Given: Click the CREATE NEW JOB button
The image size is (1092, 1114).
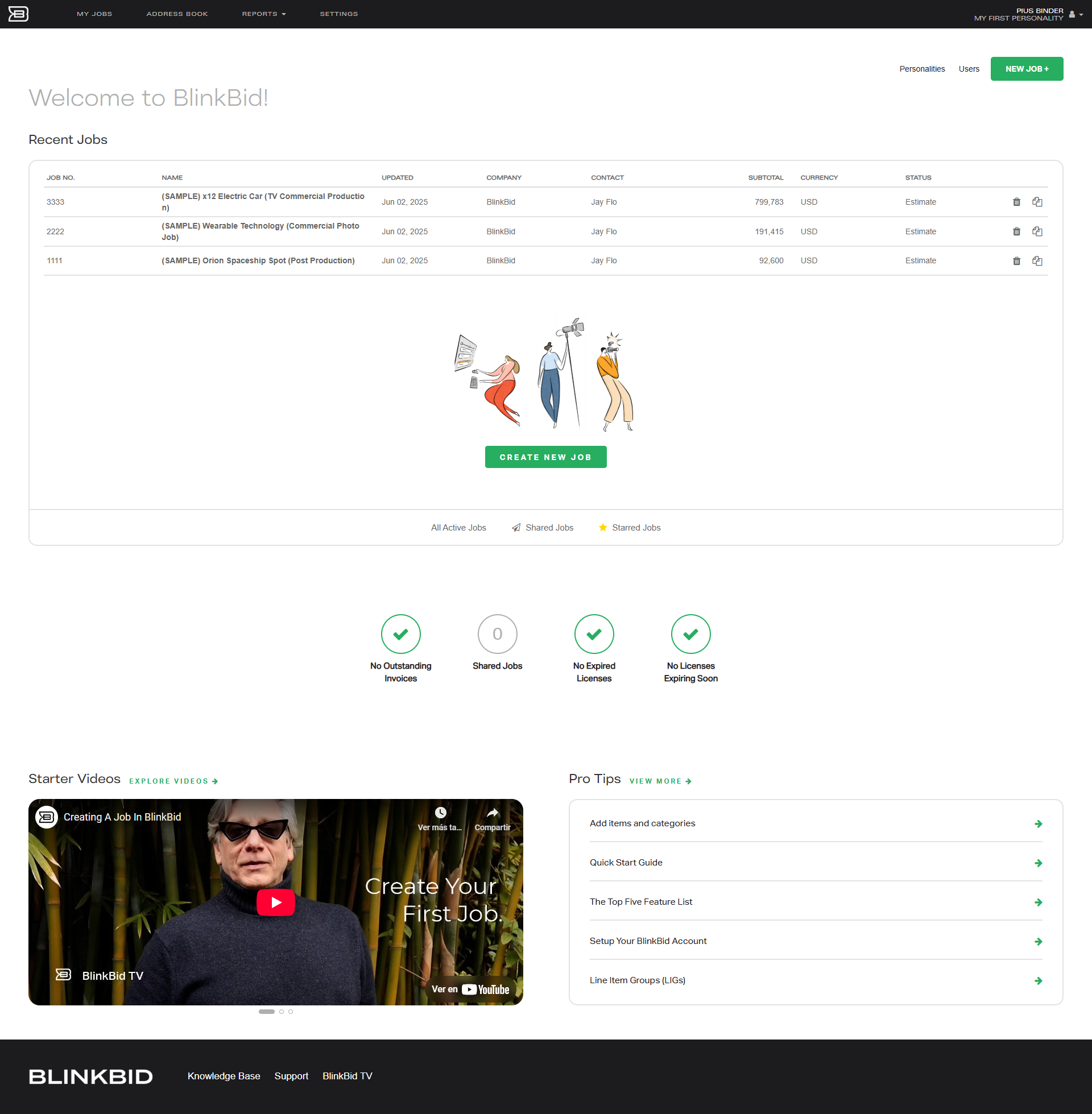Looking at the screenshot, I should click(545, 457).
